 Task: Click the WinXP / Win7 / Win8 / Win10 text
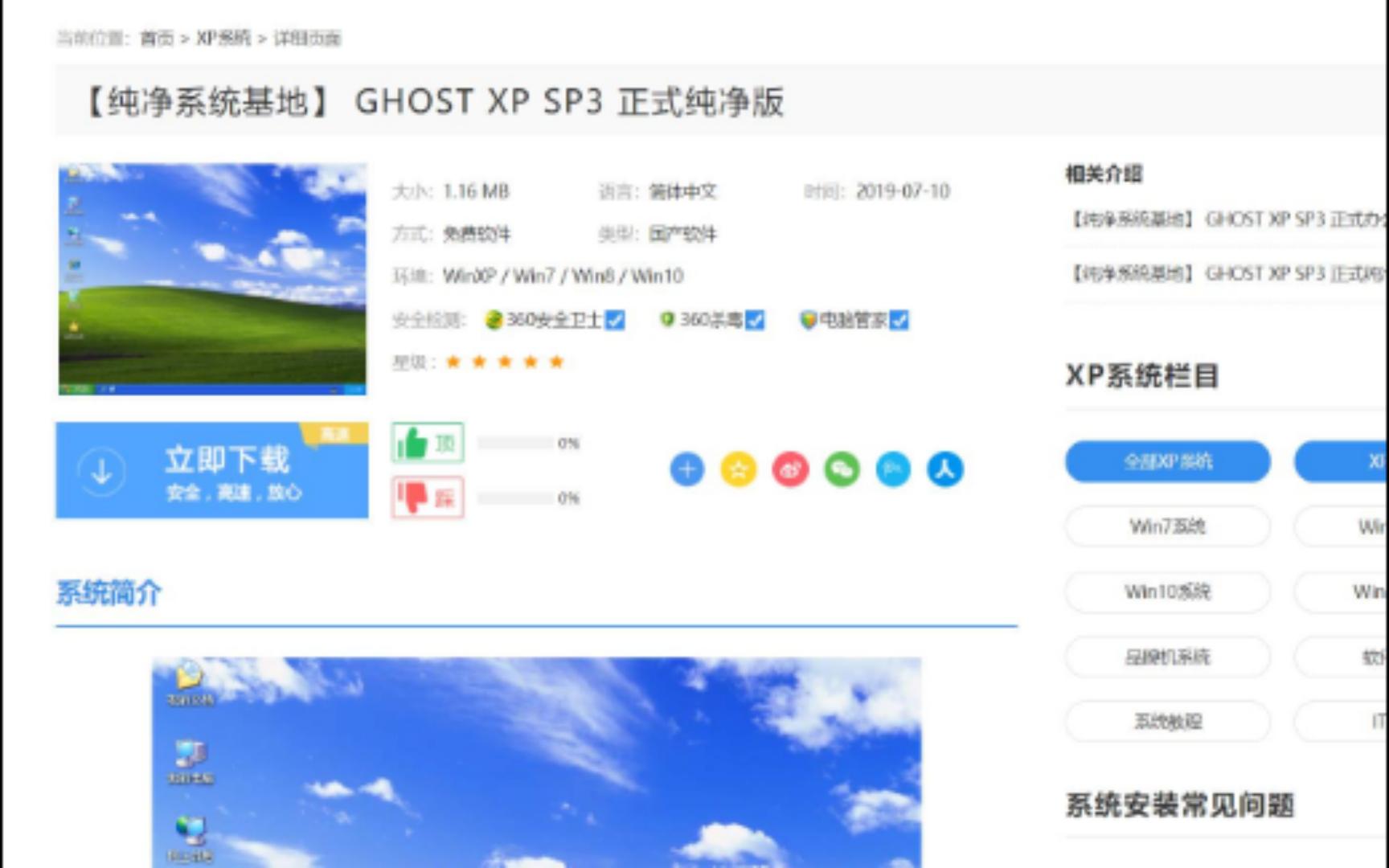pos(563,276)
